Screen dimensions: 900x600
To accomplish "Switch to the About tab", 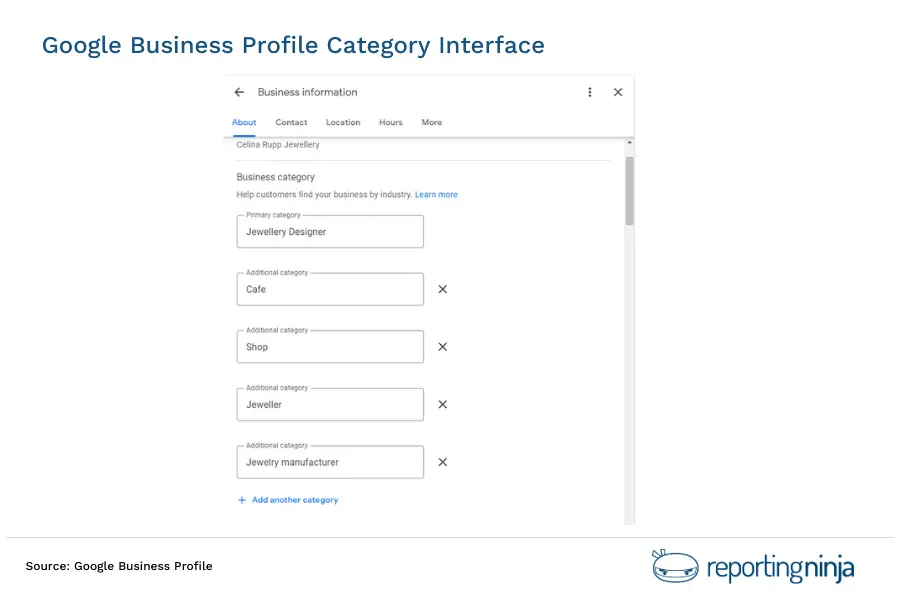I will [x=244, y=123].
